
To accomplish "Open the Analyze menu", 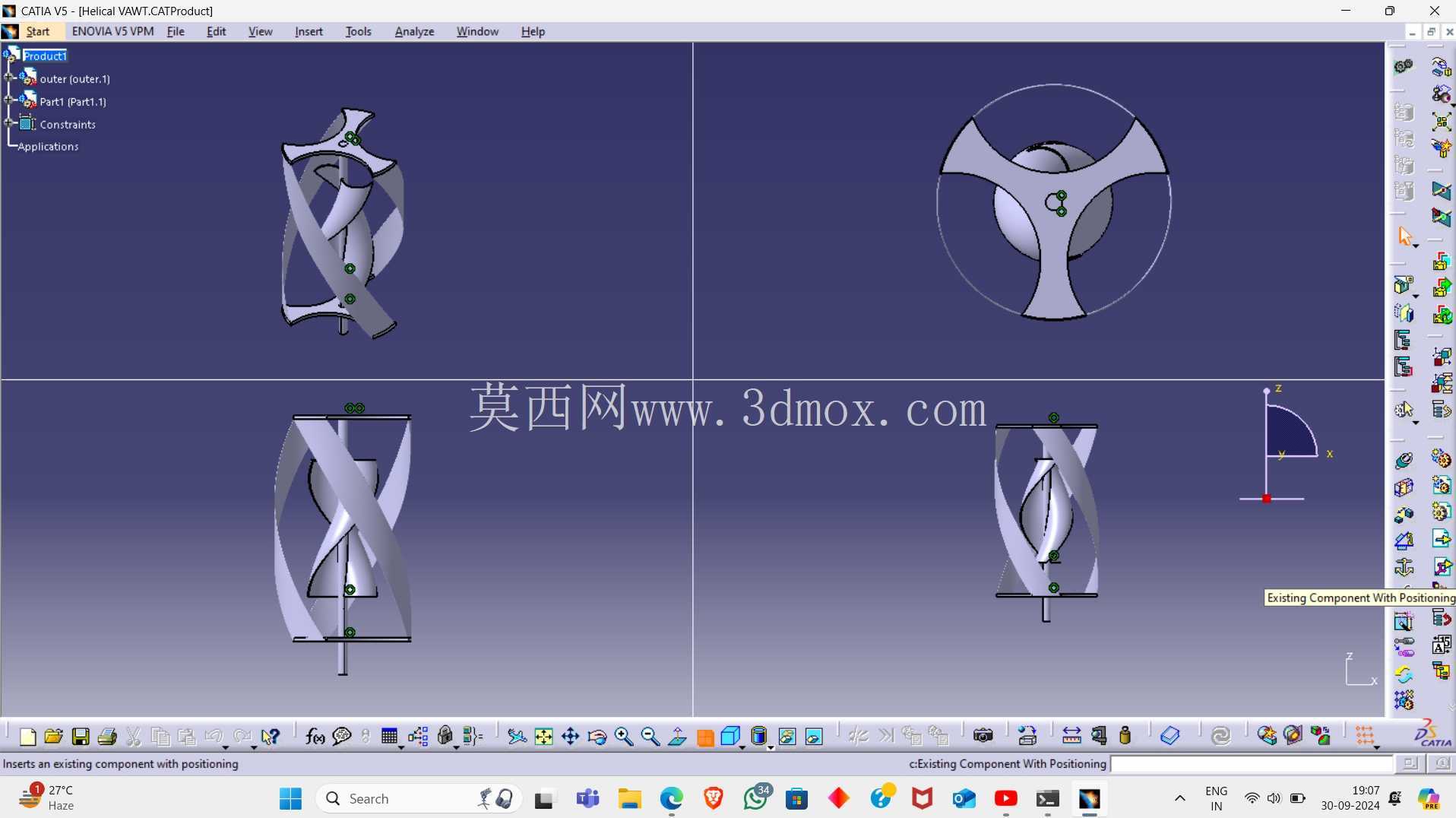I will [414, 31].
